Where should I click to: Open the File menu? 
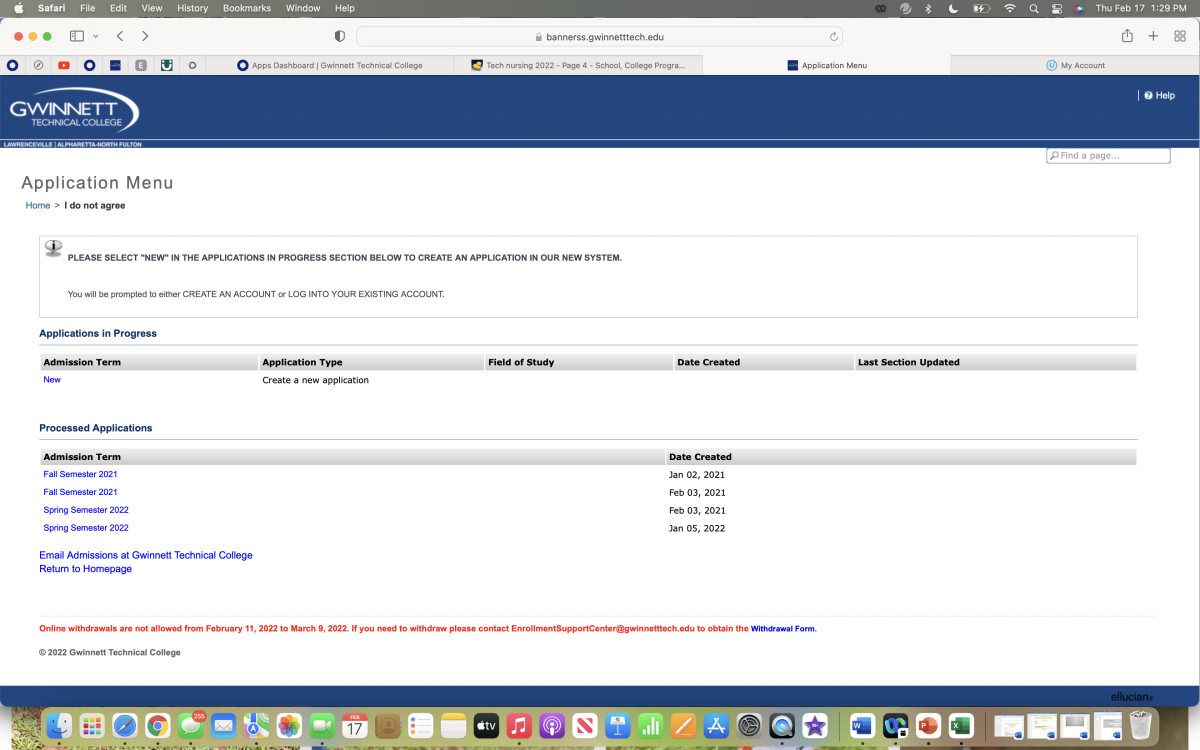[x=88, y=8]
